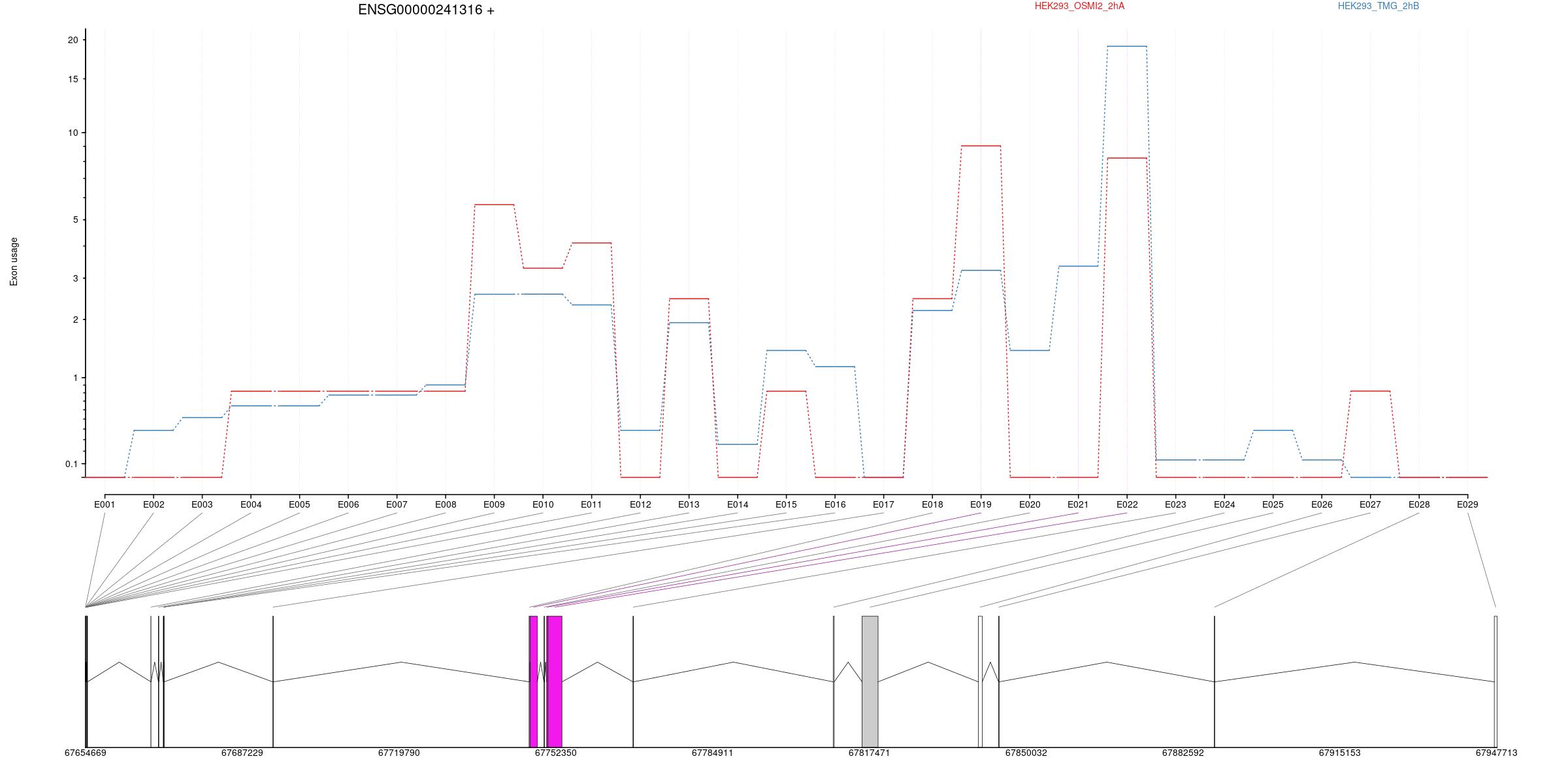Click the Exon usage axis label

pos(14,261)
